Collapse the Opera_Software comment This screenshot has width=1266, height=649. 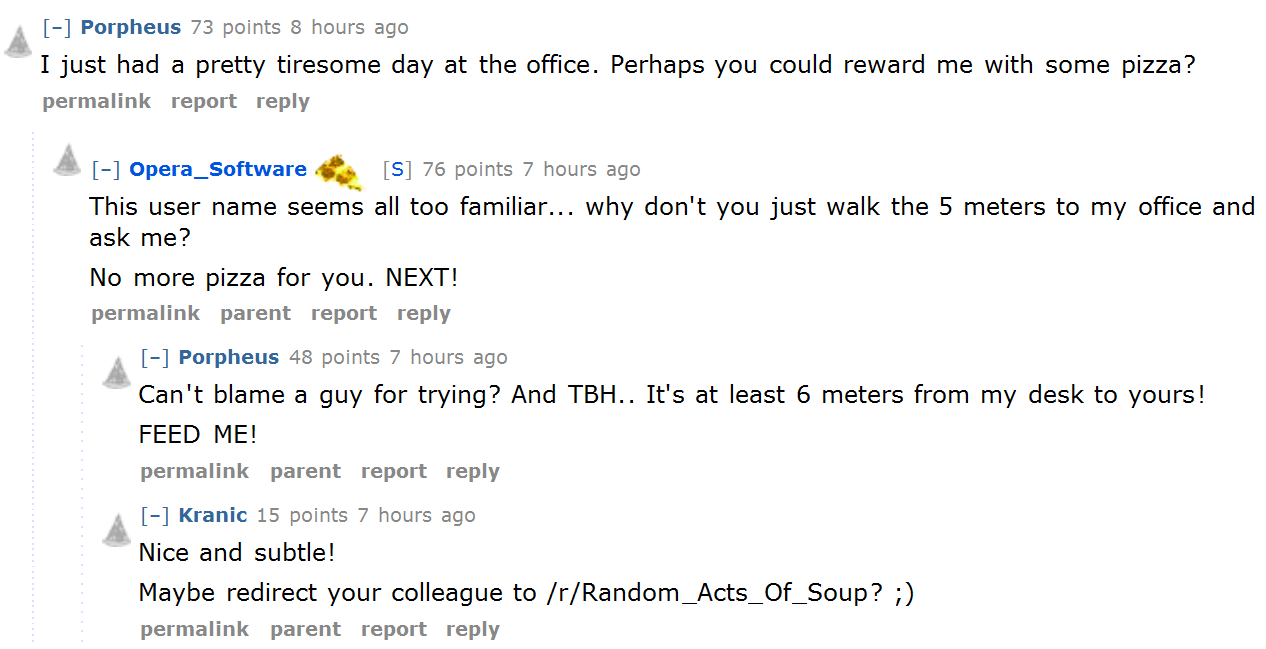(x=105, y=170)
